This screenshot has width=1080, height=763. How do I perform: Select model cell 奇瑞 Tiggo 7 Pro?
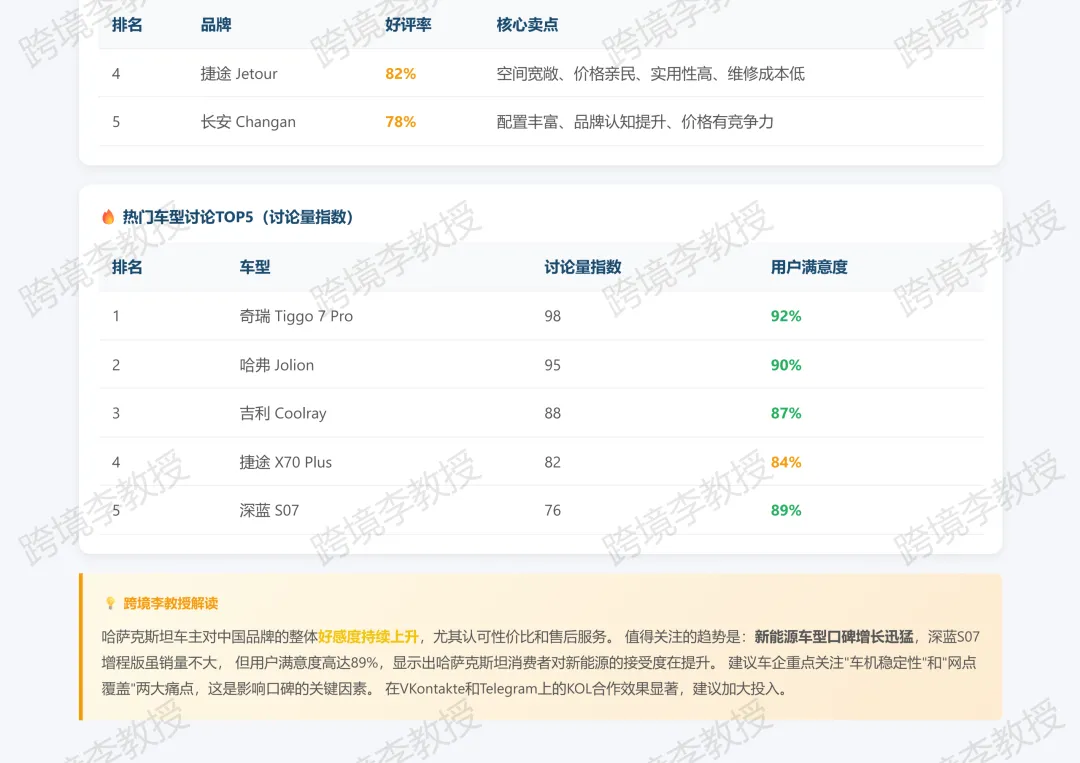click(296, 316)
